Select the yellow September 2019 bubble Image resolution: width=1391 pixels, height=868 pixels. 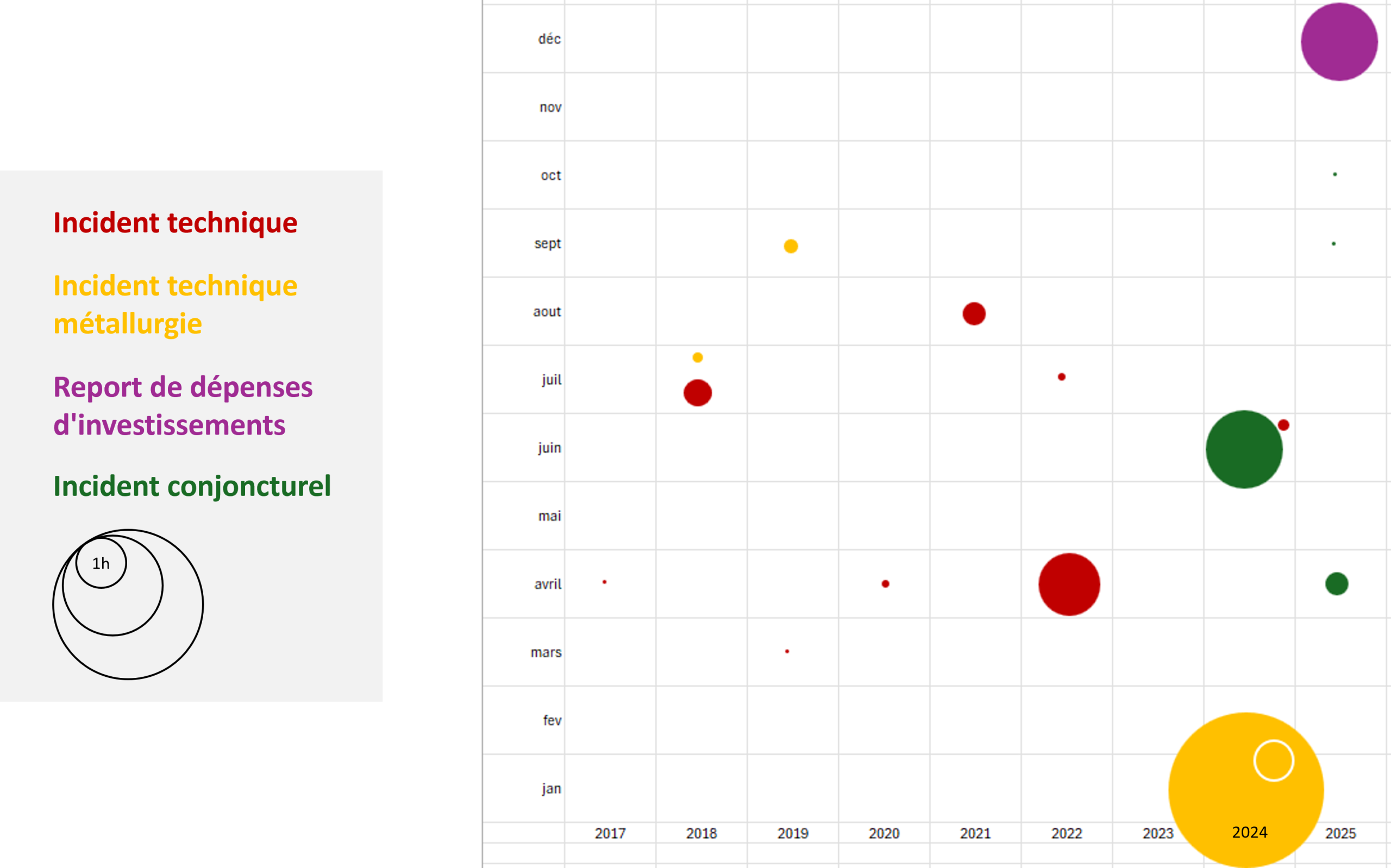click(x=791, y=246)
